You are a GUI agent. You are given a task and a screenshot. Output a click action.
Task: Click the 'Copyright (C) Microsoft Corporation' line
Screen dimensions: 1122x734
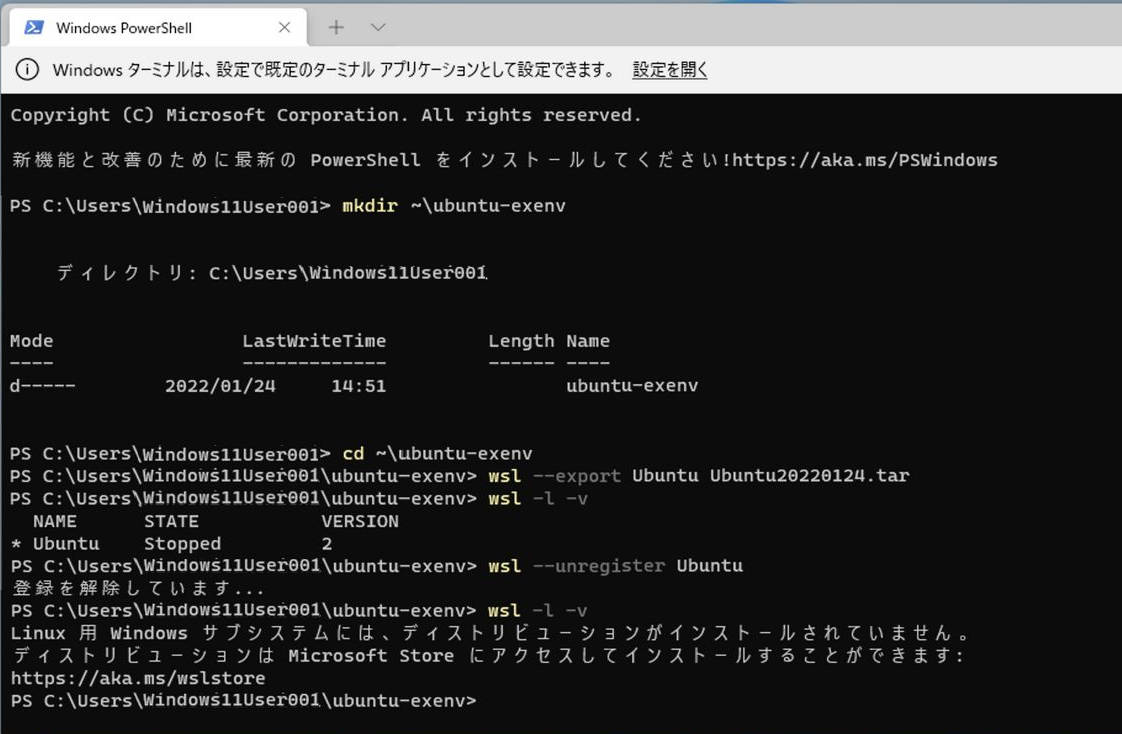[326, 115]
